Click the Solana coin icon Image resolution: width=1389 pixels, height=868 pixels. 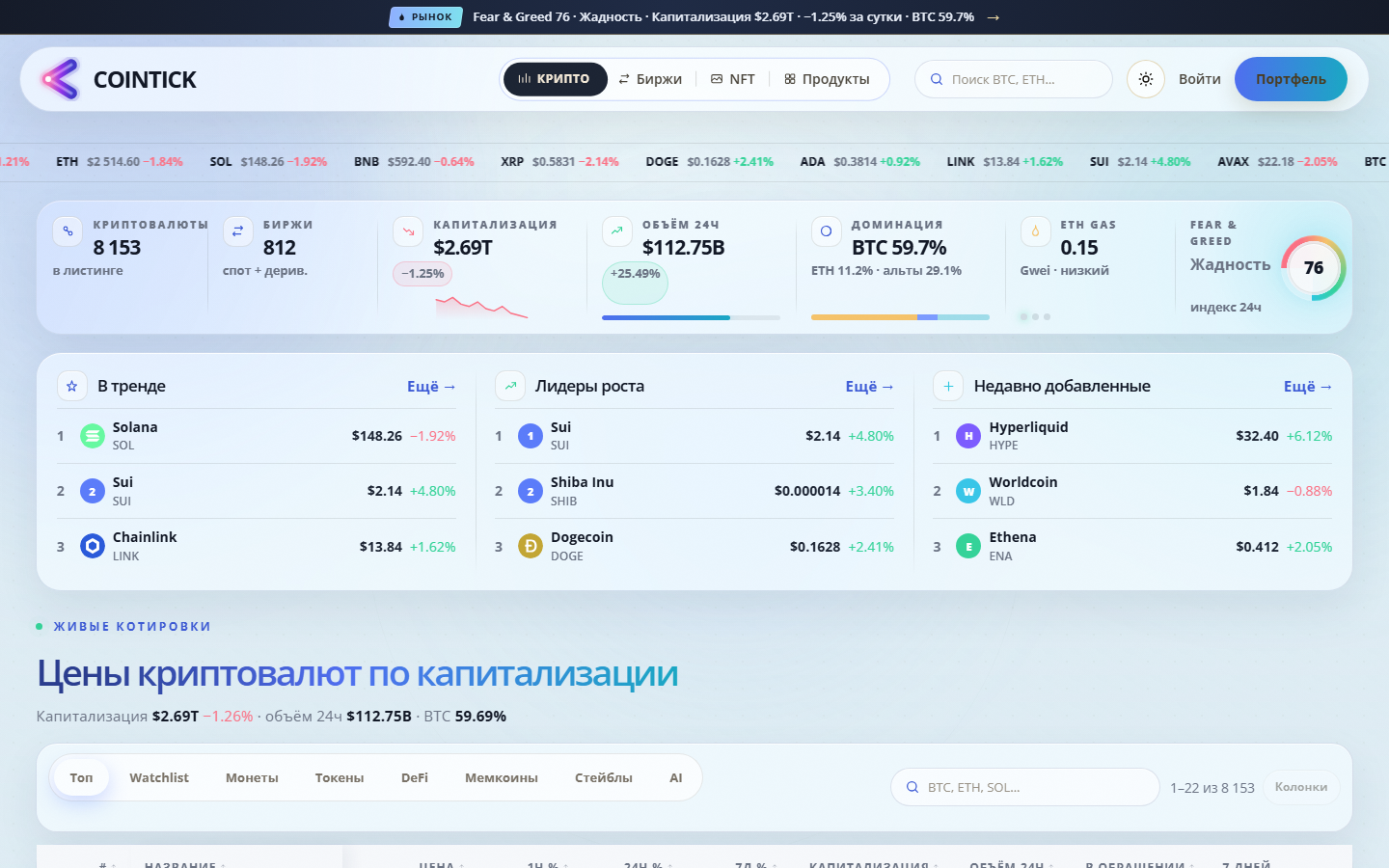click(93, 436)
